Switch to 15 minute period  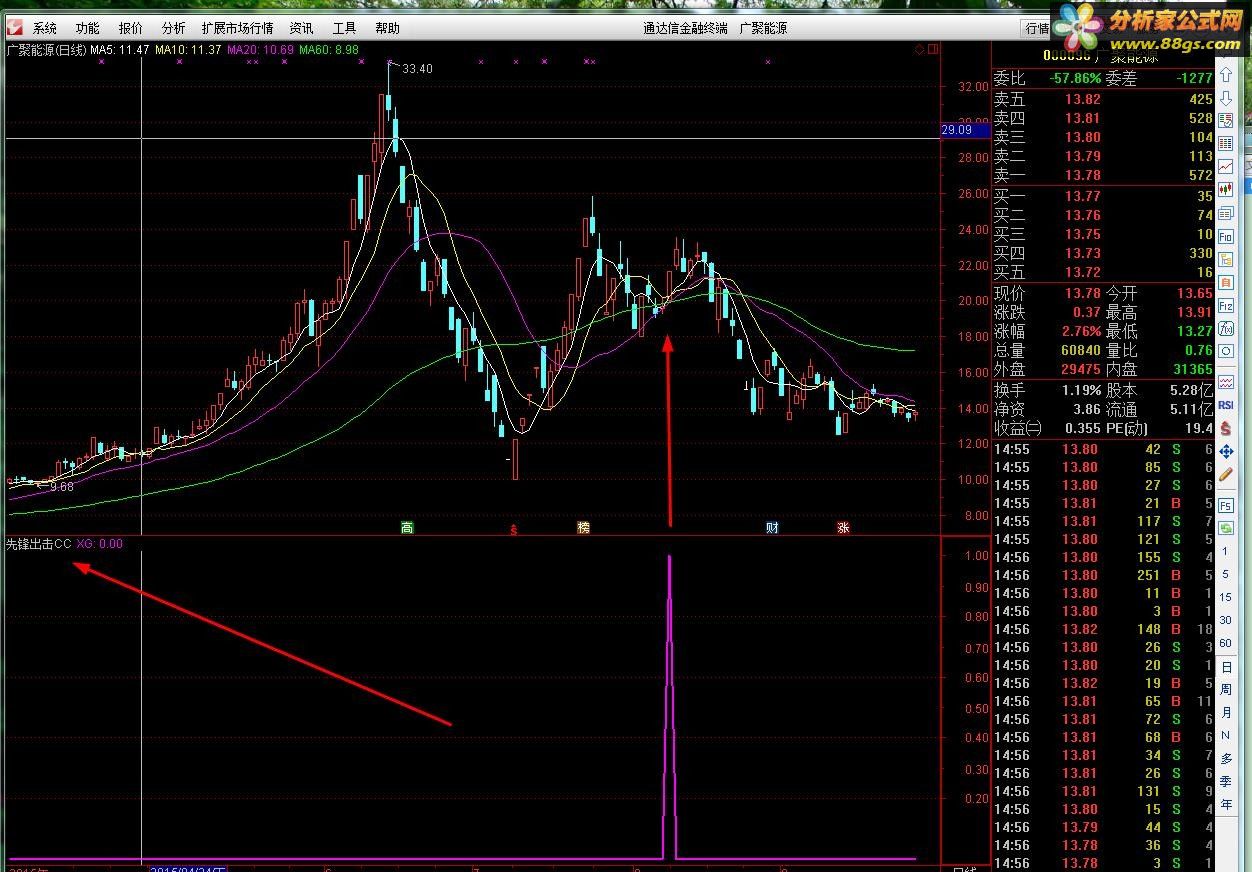tap(1226, 597)
